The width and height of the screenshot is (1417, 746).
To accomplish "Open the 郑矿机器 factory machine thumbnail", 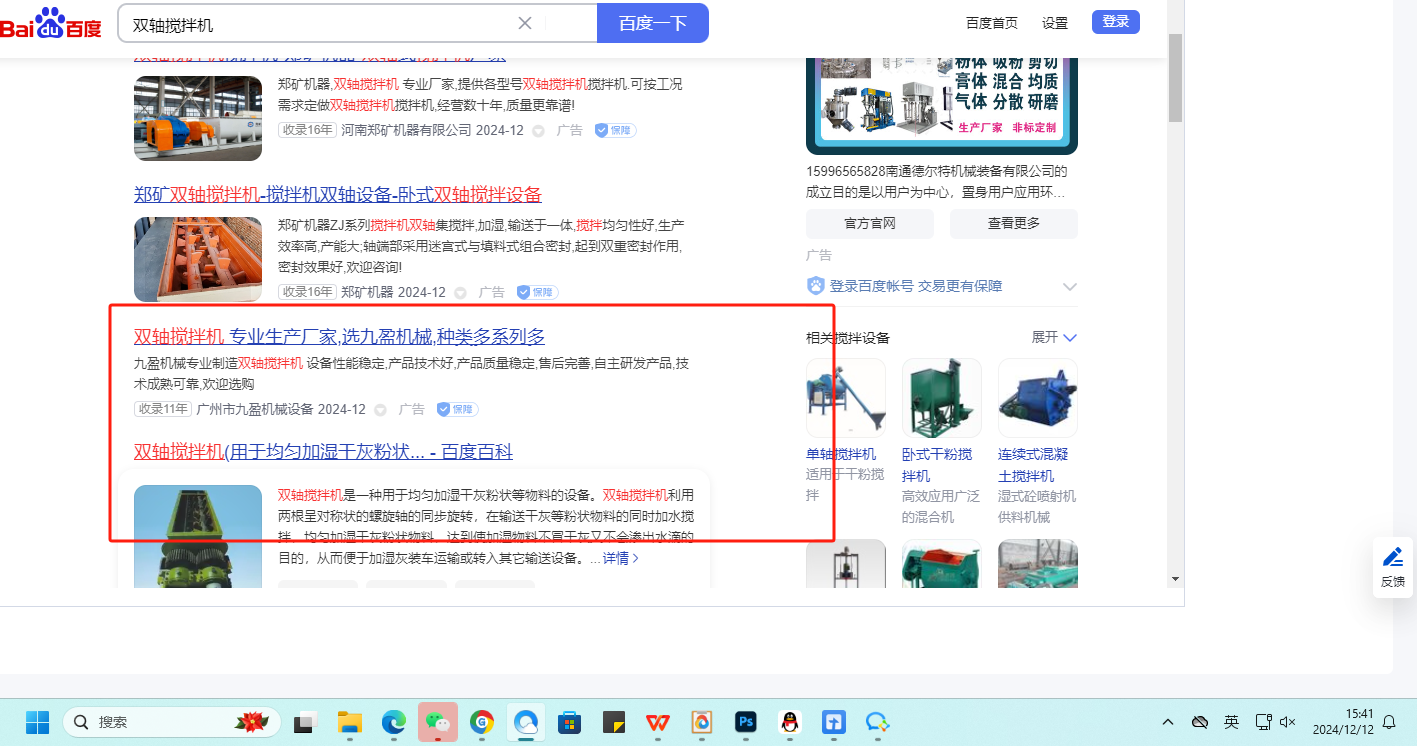I will pos(198,118).
